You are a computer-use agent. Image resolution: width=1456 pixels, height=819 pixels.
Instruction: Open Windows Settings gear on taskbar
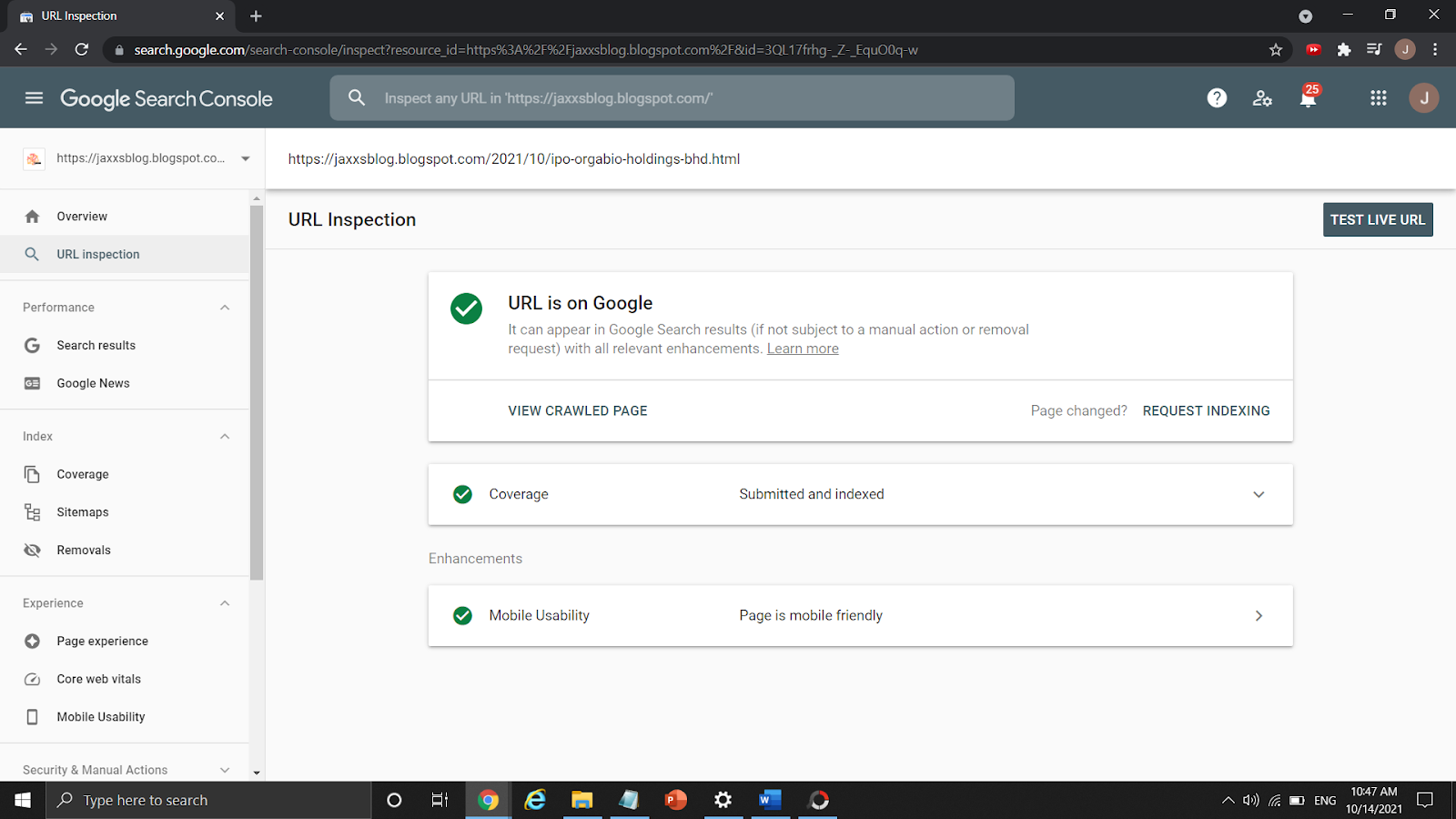[x=723, y=800]
